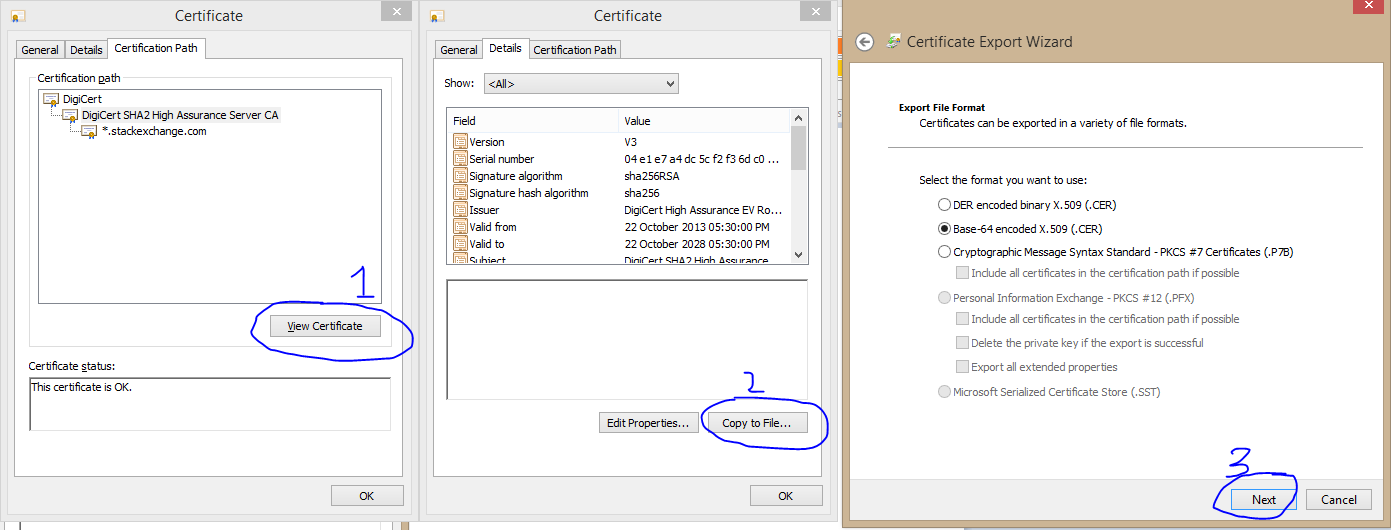Click the 22 October 2028 valid-to value
This screenshot has height=530, width=1391.
pyautogui.click(x=697, y=244)
